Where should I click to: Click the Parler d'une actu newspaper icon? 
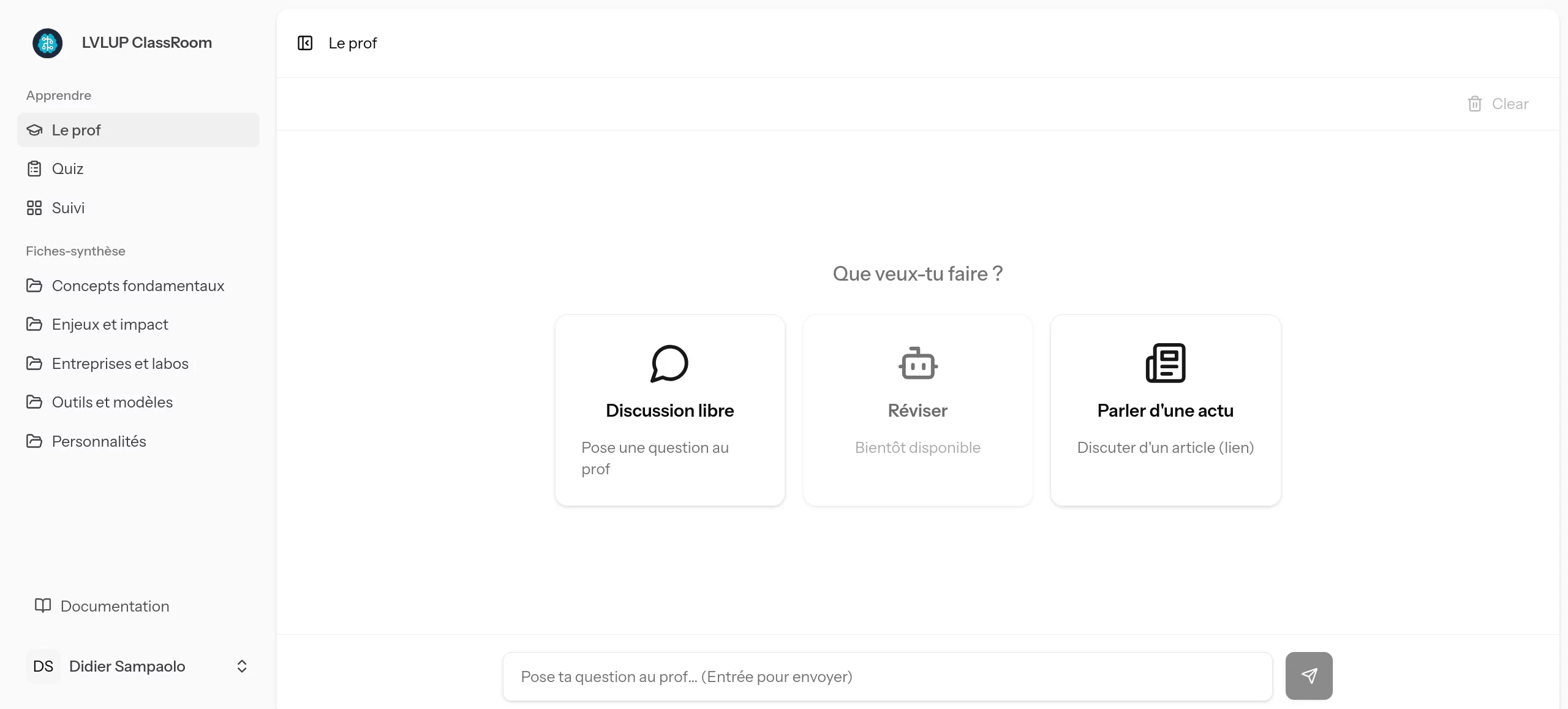tap(1165, 363)
